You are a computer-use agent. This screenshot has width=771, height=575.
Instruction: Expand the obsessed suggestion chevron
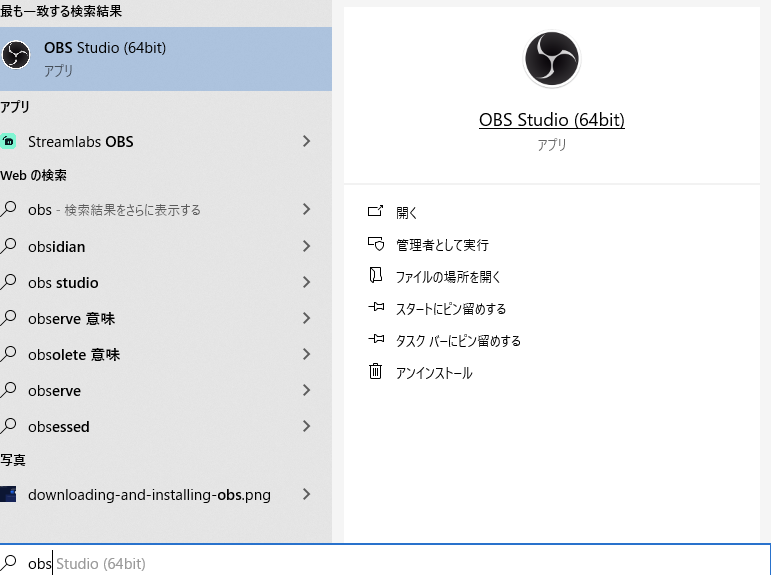coord(306,426)
